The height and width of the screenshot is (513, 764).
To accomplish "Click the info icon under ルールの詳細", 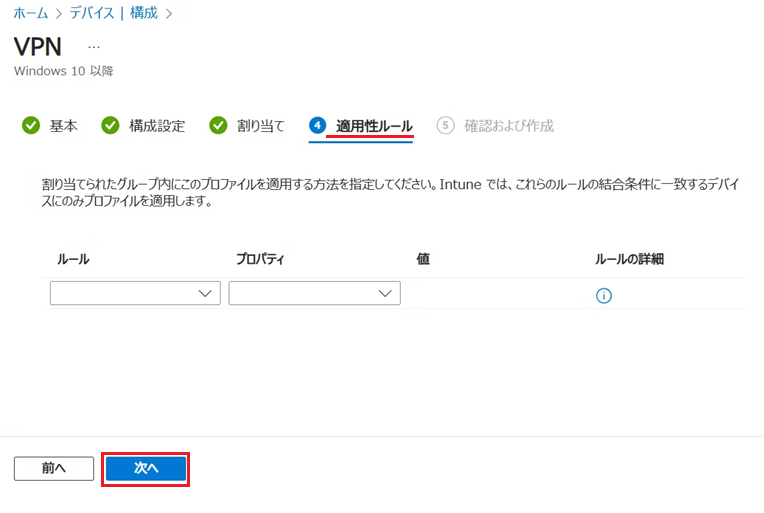I will [x=604, y=296].
